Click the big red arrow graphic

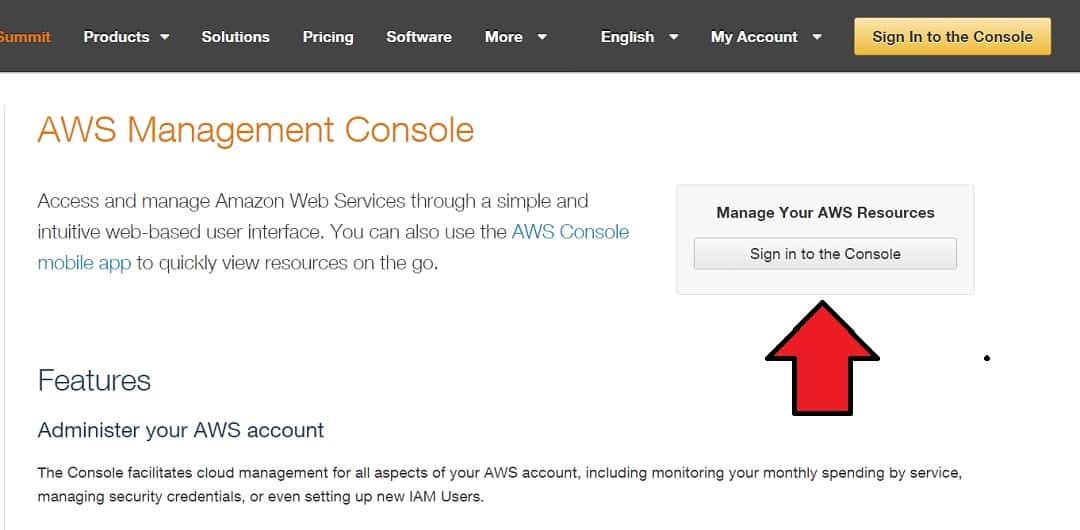(822, 358)
